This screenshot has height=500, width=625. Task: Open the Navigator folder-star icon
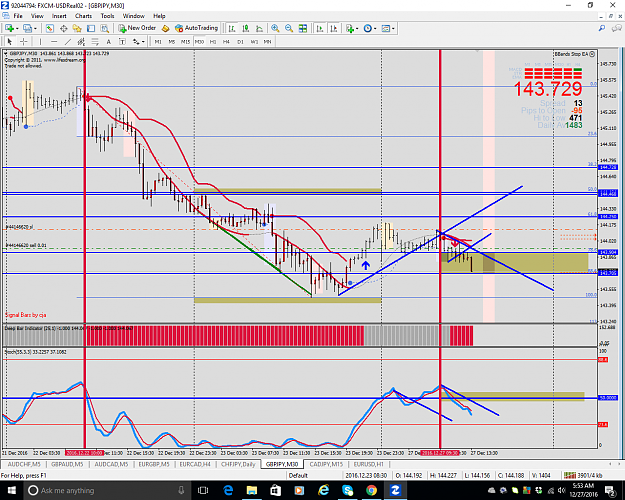[x=77, y=28]
